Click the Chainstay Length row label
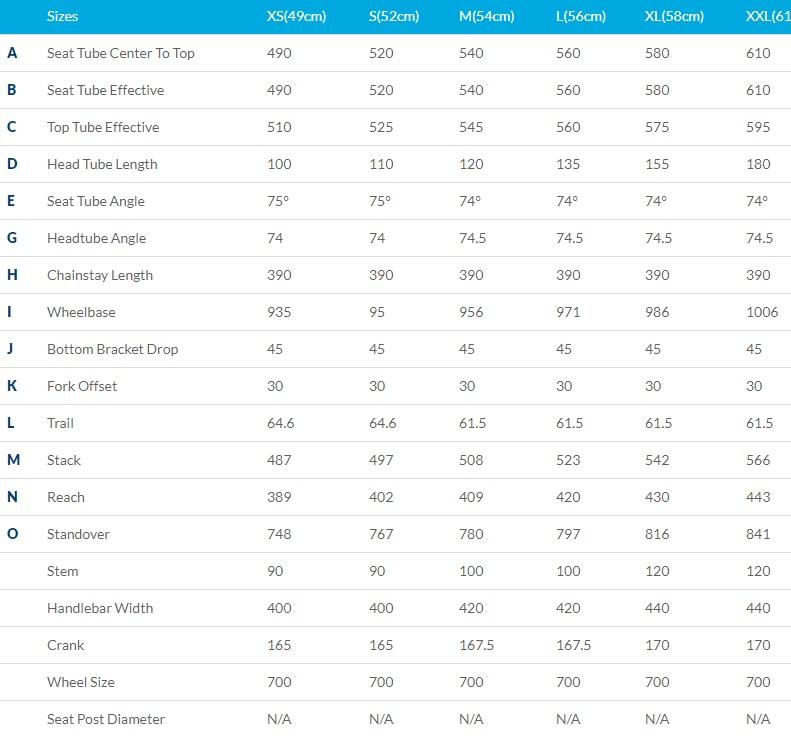The image size is (791, 748). click(x=100, y=275)
